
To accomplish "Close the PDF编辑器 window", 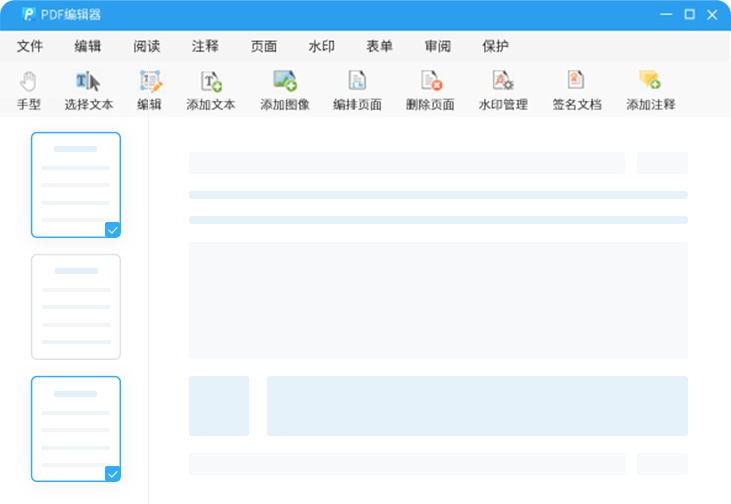I will (712, 15).
